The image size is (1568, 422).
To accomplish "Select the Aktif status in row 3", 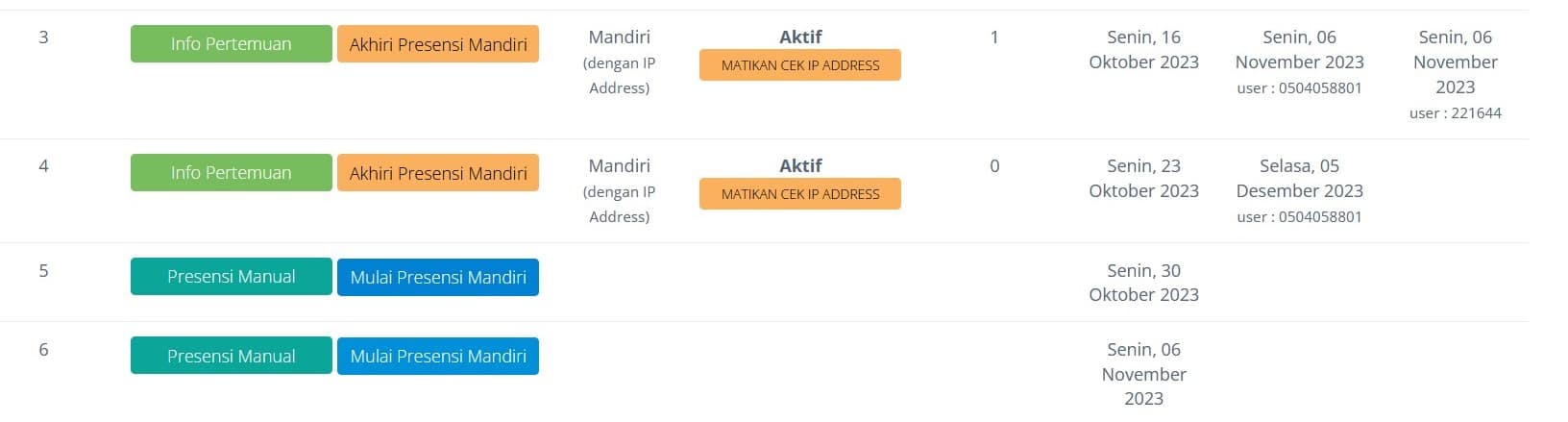I will (800, 37).
